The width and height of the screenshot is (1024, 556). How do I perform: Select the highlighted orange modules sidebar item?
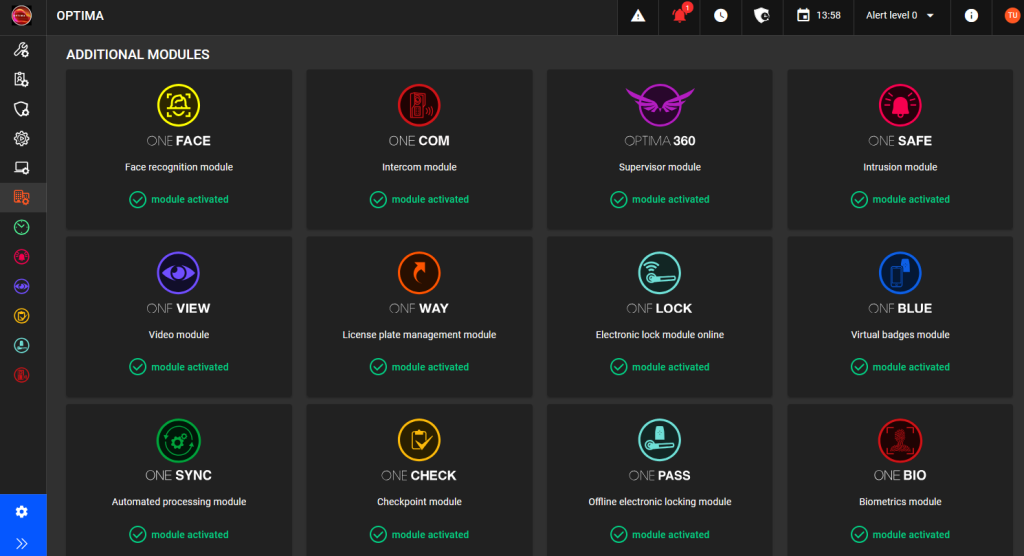click(22, 197)
